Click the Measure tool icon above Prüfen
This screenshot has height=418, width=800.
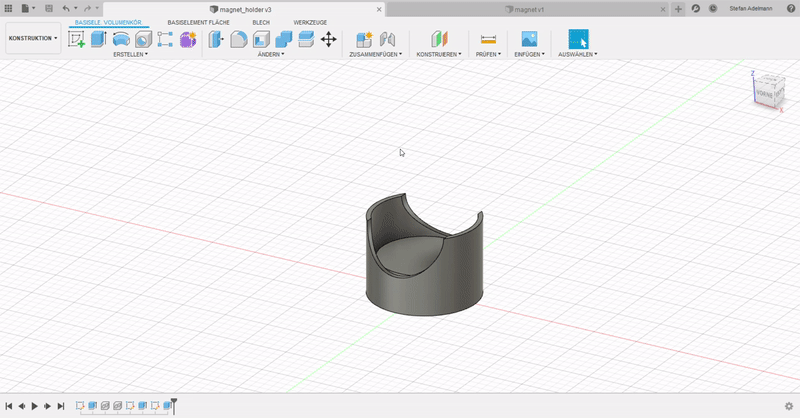pos(488,40)
